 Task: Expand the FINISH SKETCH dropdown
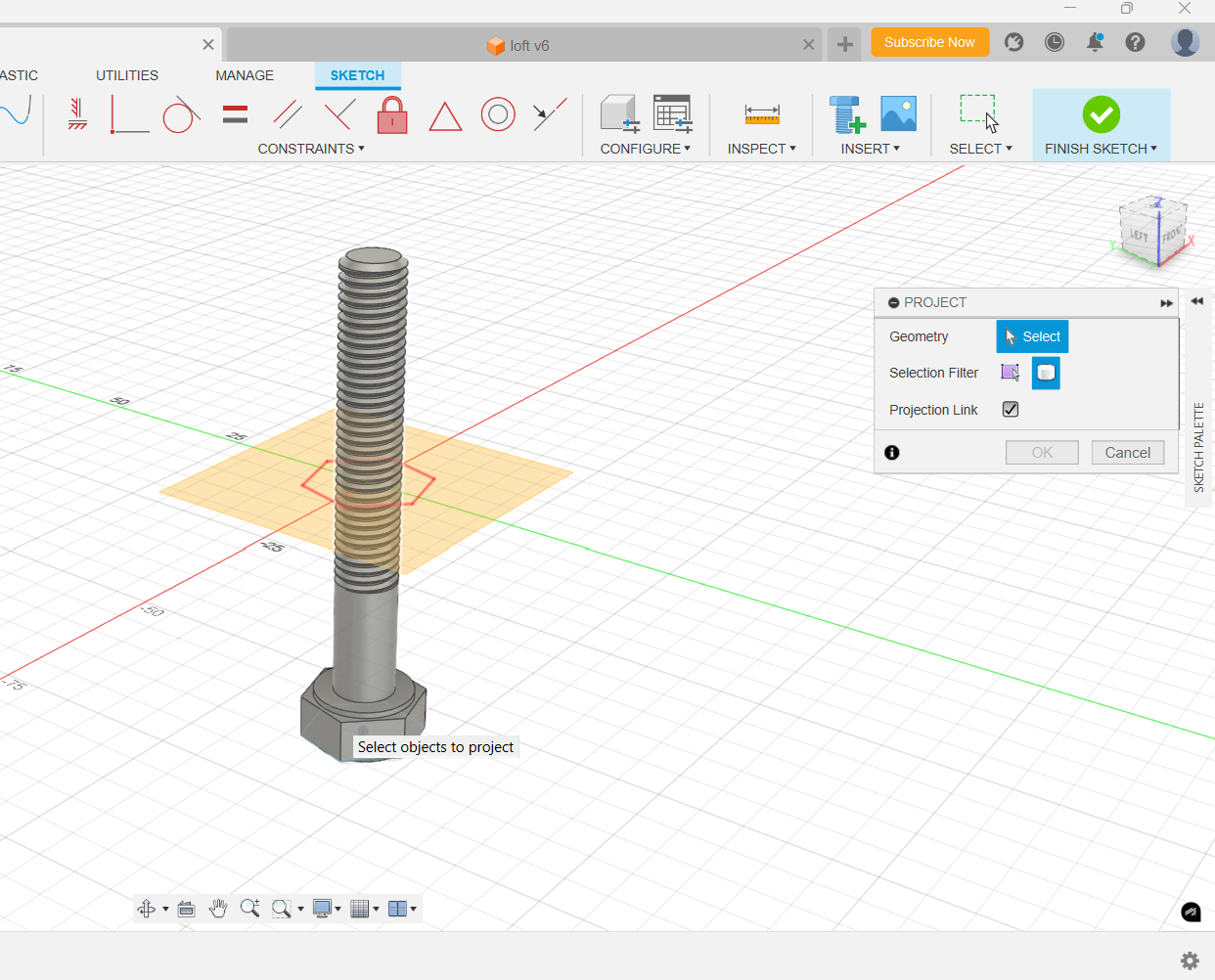pyautogui.click(x=1102, y=149)
